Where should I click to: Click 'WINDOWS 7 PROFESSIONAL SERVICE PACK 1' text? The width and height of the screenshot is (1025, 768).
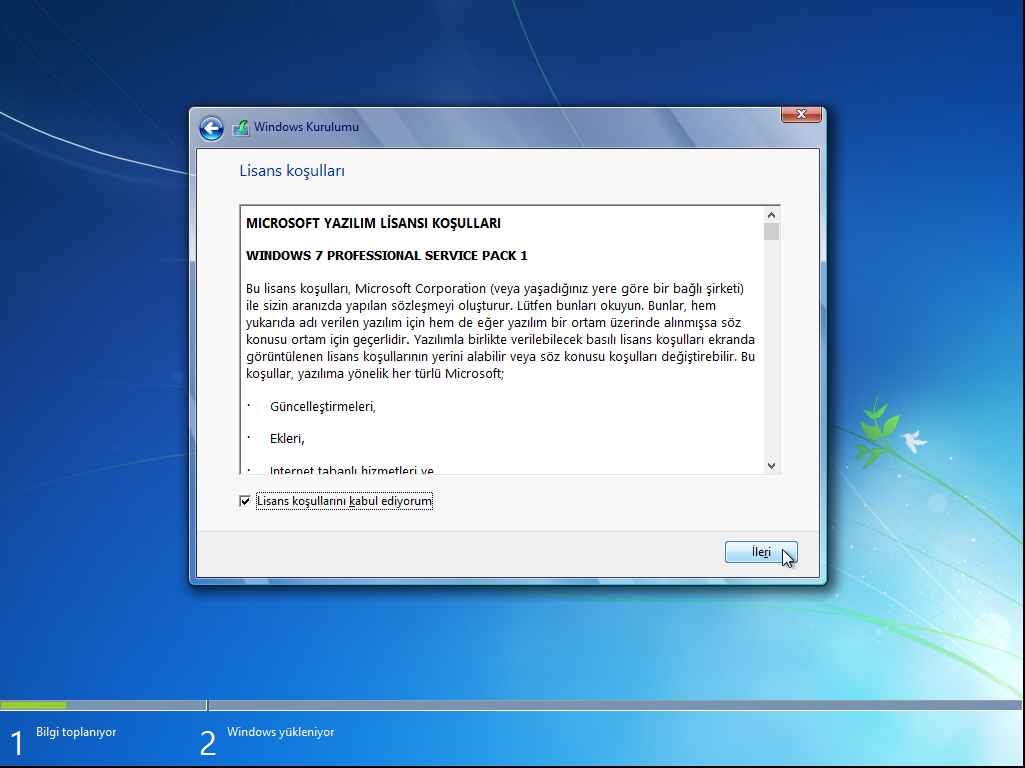coord(387,256)
